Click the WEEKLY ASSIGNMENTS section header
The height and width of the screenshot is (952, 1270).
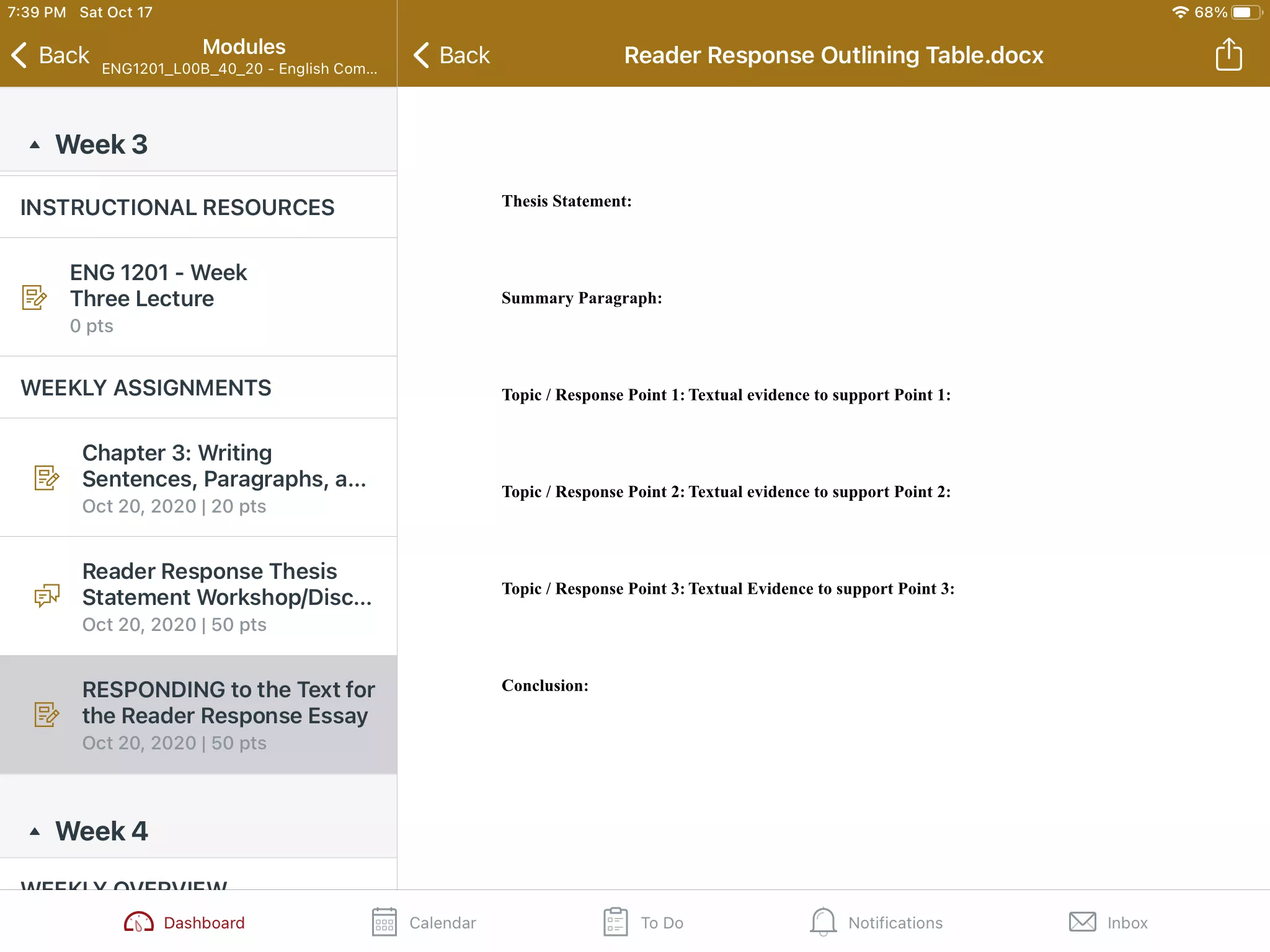(x=146, y=388)
